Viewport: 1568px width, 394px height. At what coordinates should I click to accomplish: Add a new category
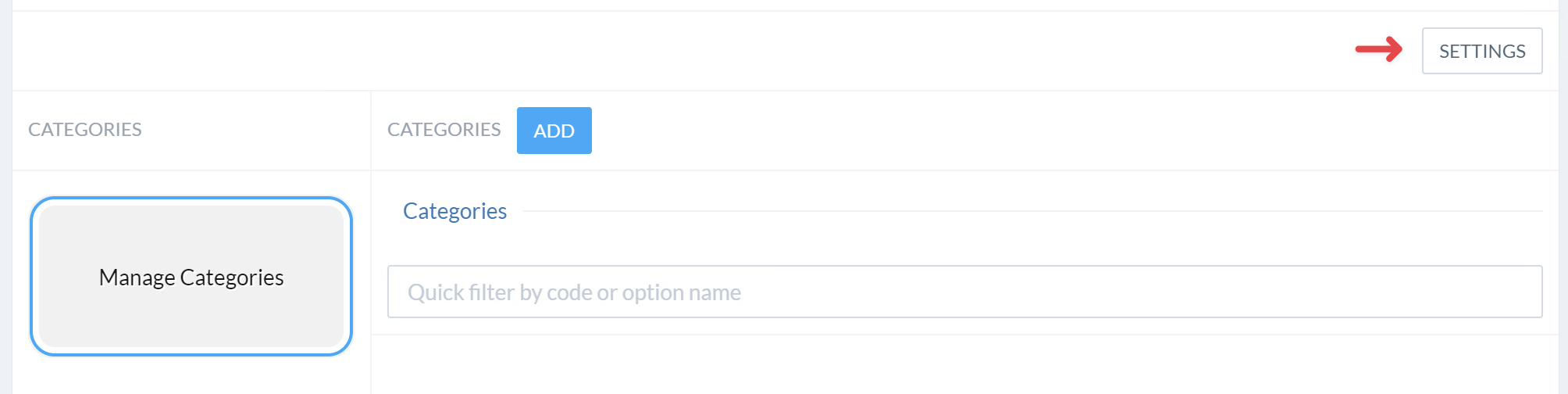(x=554, y=131)
